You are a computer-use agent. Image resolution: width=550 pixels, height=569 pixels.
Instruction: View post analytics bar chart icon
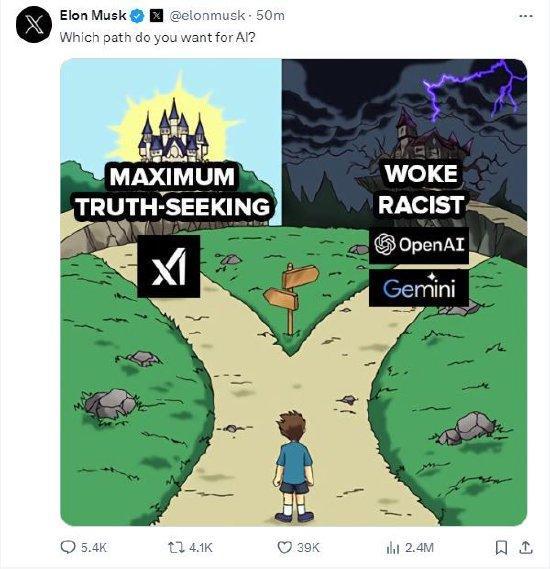(x=393, y=547)
